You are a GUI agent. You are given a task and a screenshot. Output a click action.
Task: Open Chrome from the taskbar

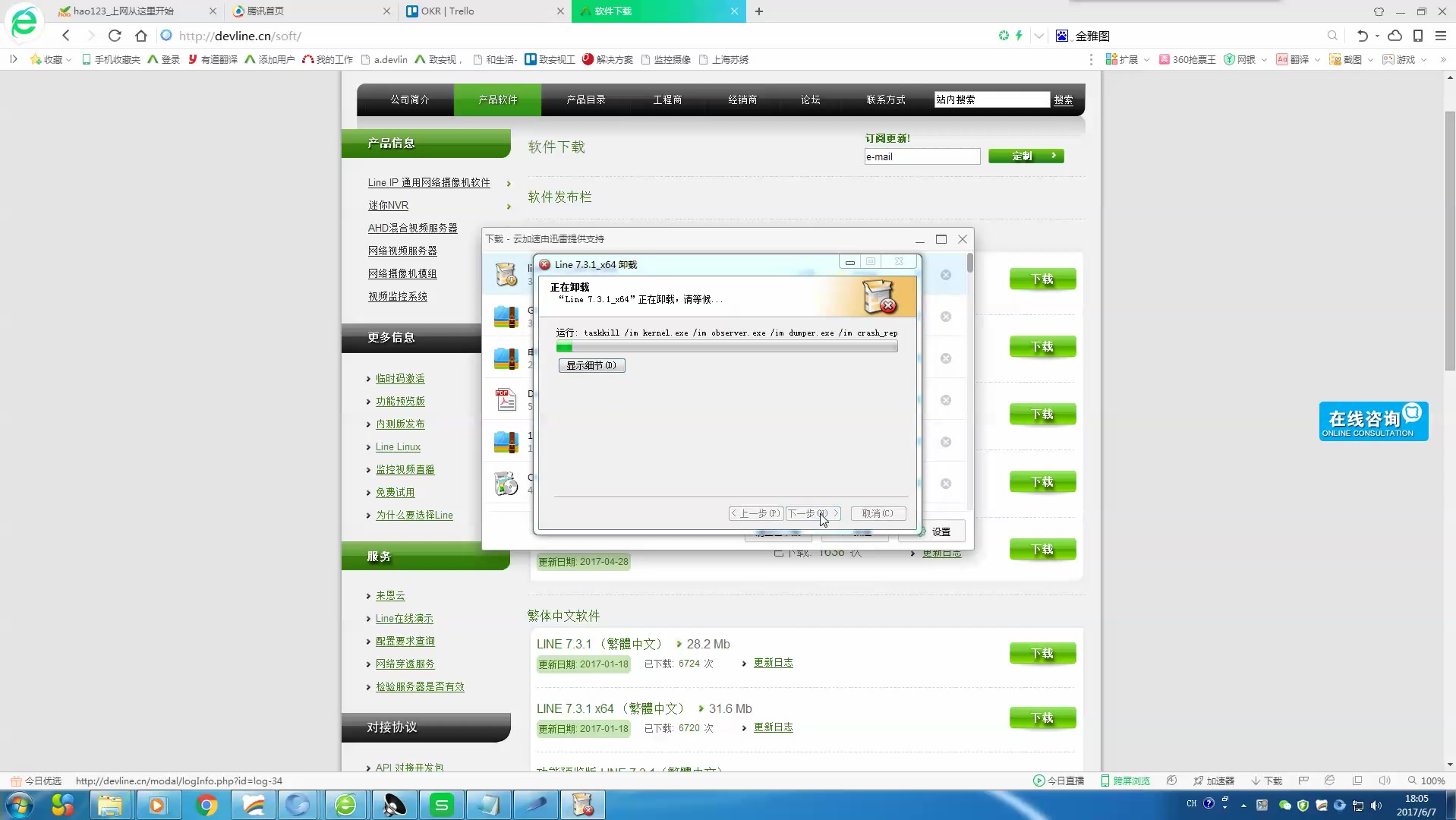click(x=206, y=805)
